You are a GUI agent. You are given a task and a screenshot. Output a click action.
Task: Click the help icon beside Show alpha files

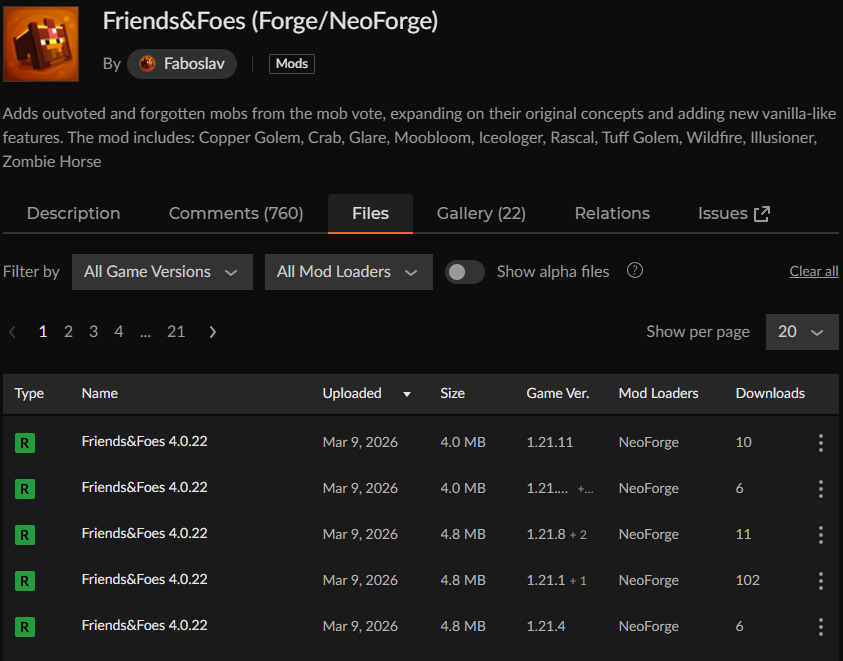point(634,271)
